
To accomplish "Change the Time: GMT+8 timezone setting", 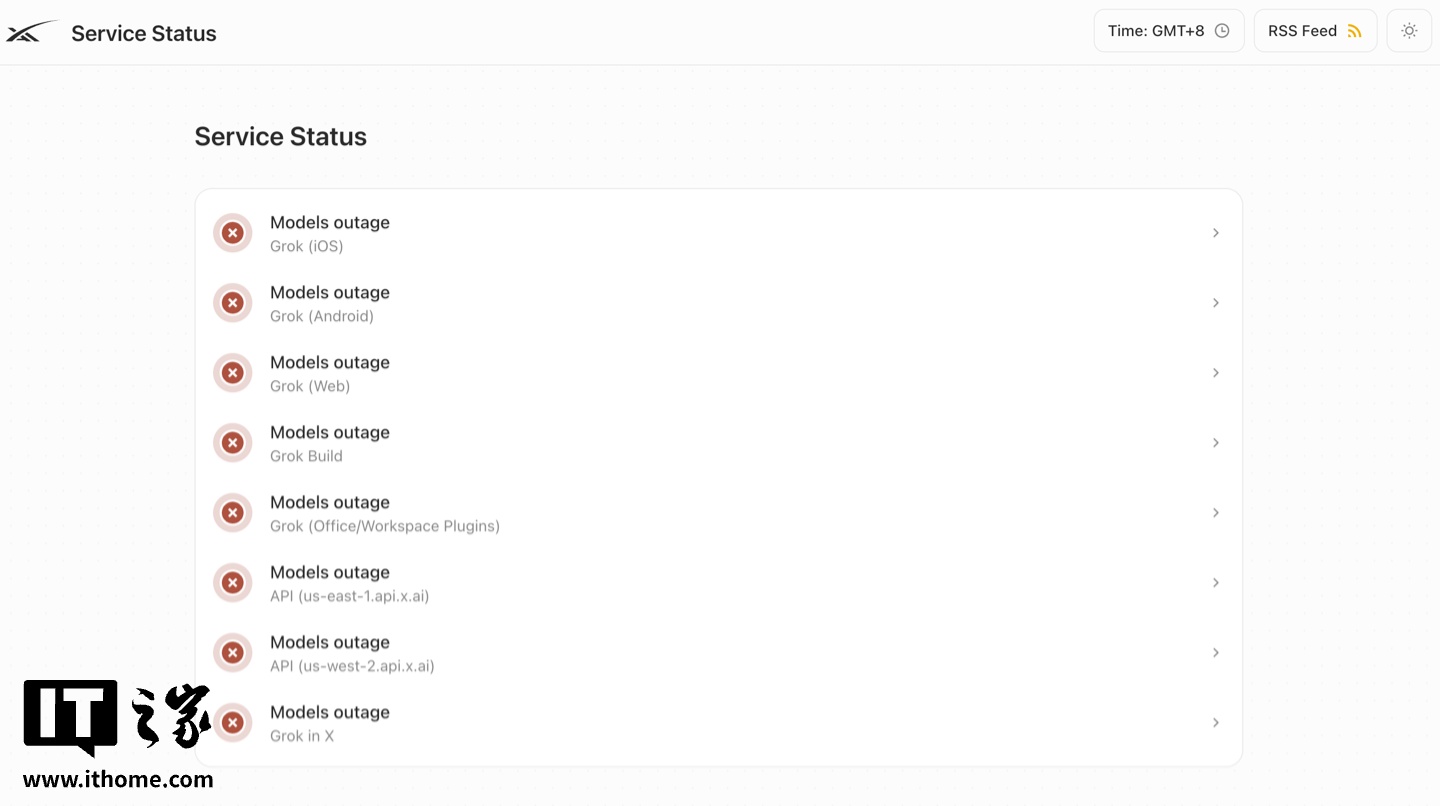I will click(1169, 31).
